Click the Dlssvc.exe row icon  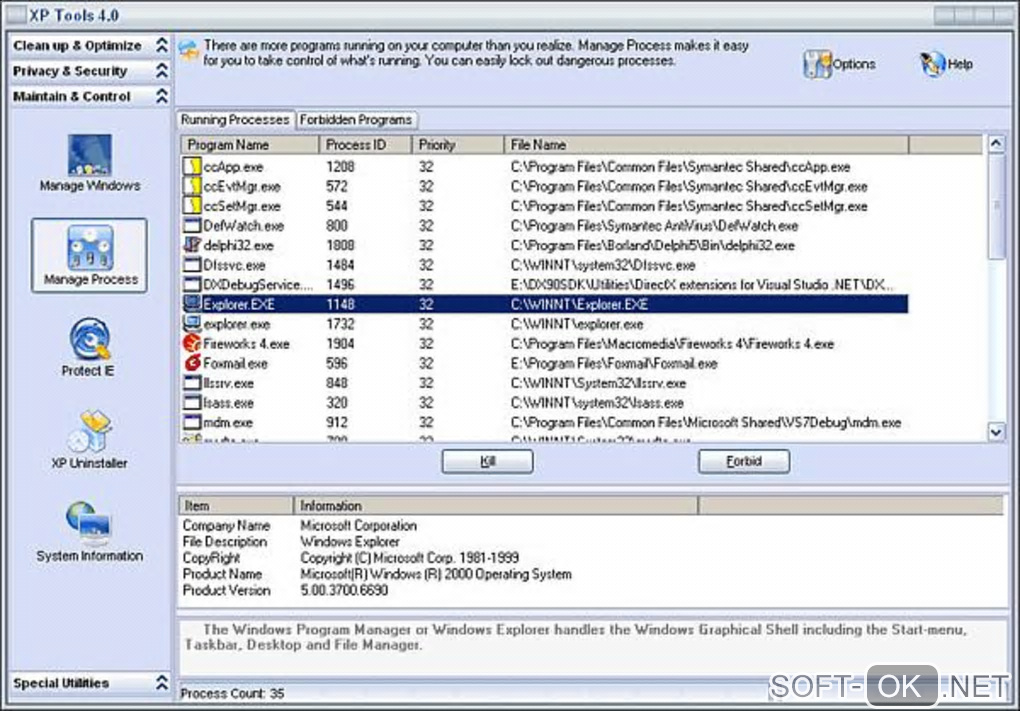coord(192,265)
